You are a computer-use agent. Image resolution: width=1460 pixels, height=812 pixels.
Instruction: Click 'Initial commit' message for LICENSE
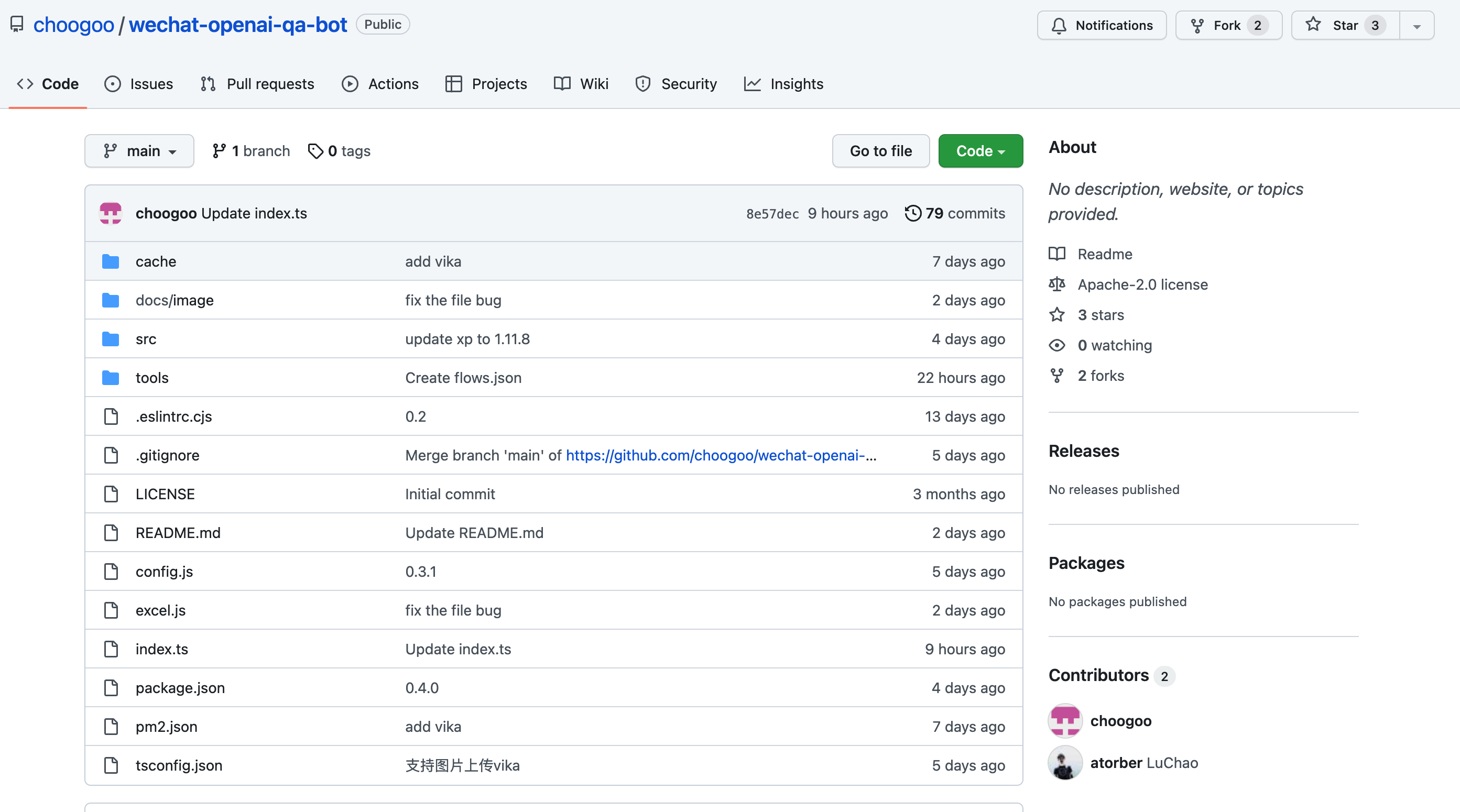(x=450, y=494)
